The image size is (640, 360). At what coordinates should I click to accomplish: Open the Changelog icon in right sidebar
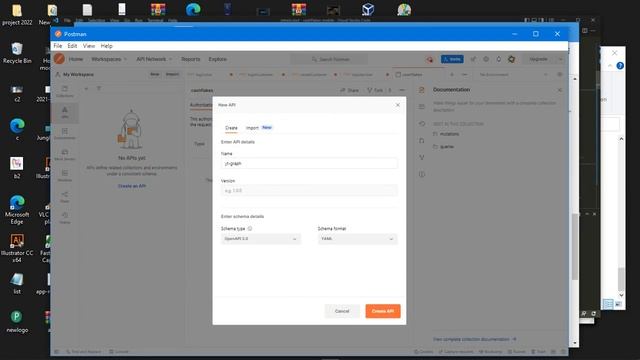[x=422, y=124]
